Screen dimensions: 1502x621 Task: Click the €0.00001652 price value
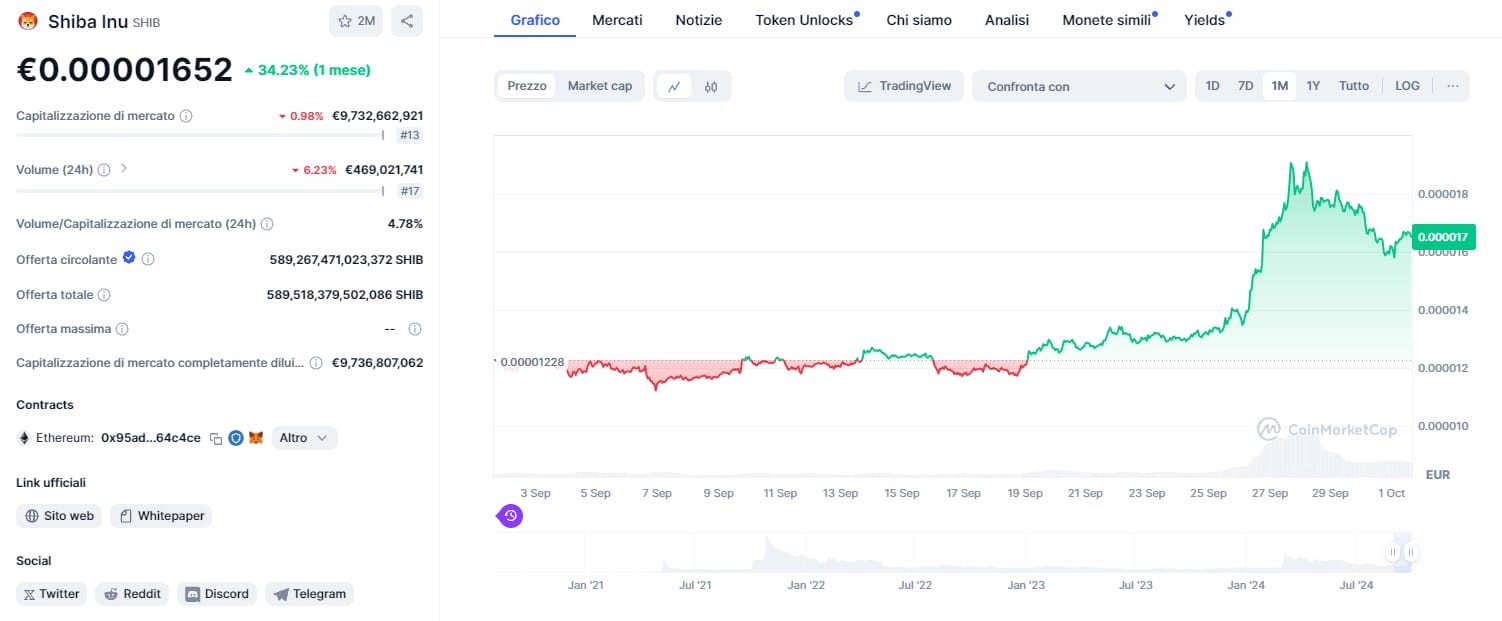pos(124,69)
